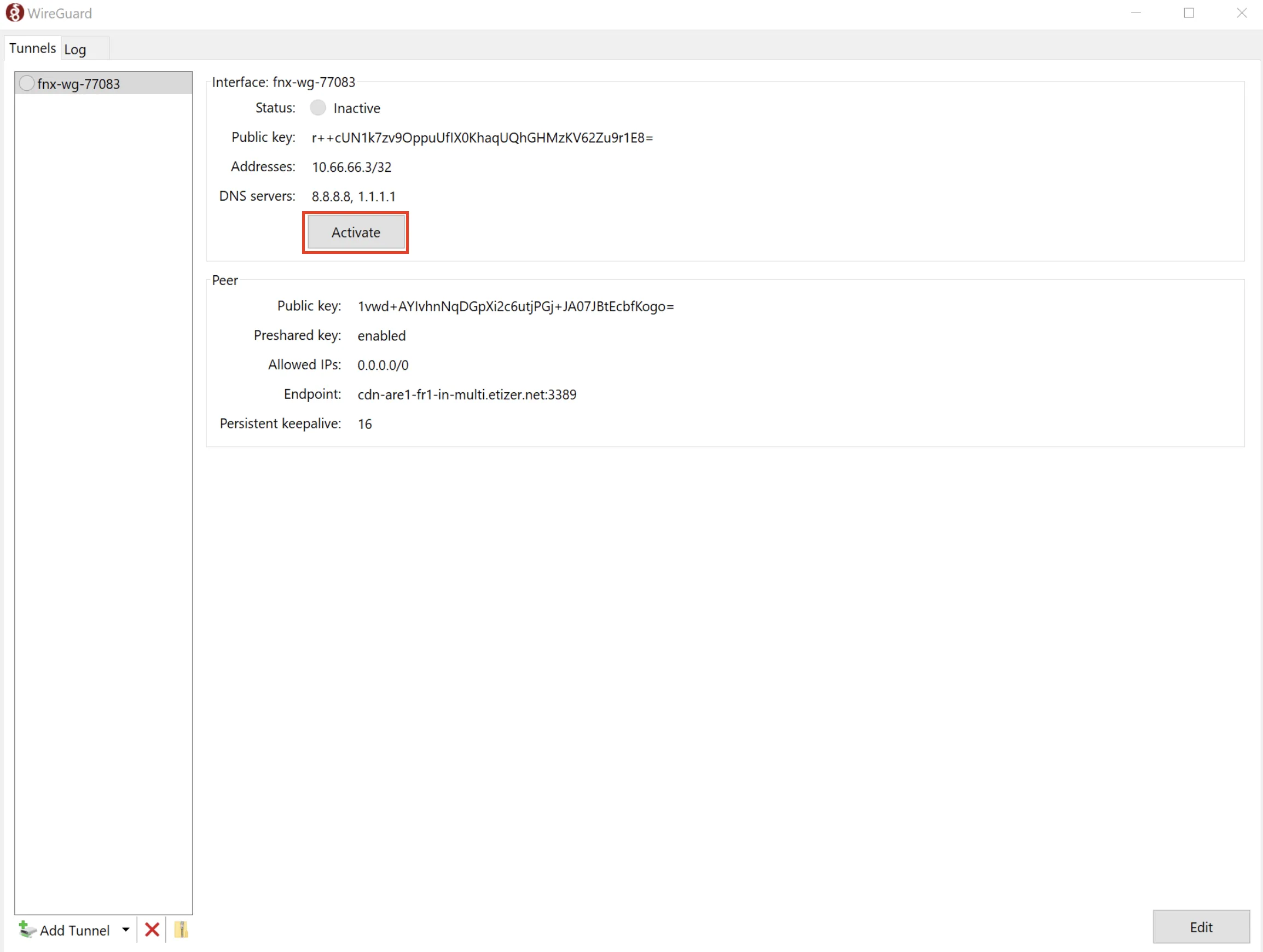Click the WireGuard logo in title bar

pos(14,13)
